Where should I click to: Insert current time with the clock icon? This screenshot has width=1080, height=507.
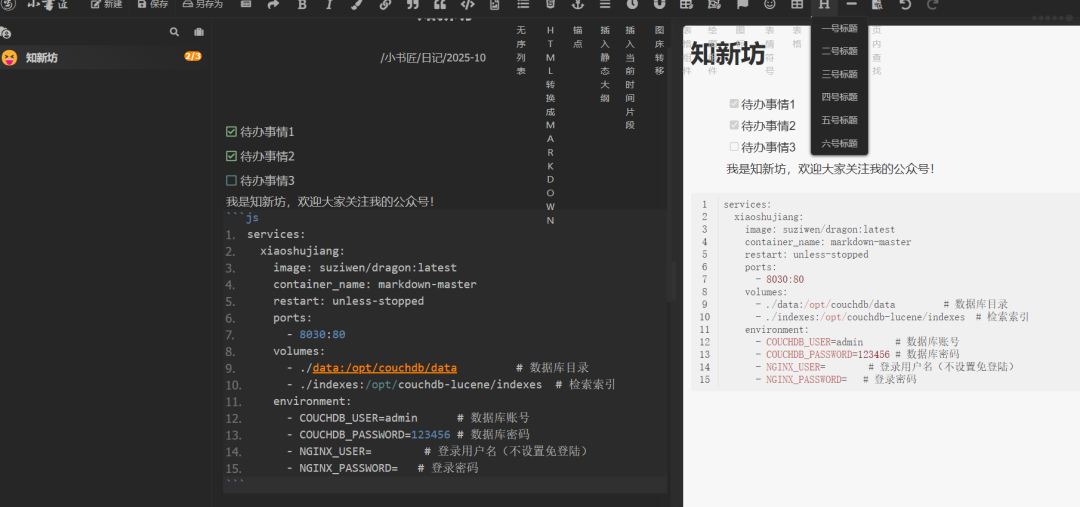click(x=632, y=5)
